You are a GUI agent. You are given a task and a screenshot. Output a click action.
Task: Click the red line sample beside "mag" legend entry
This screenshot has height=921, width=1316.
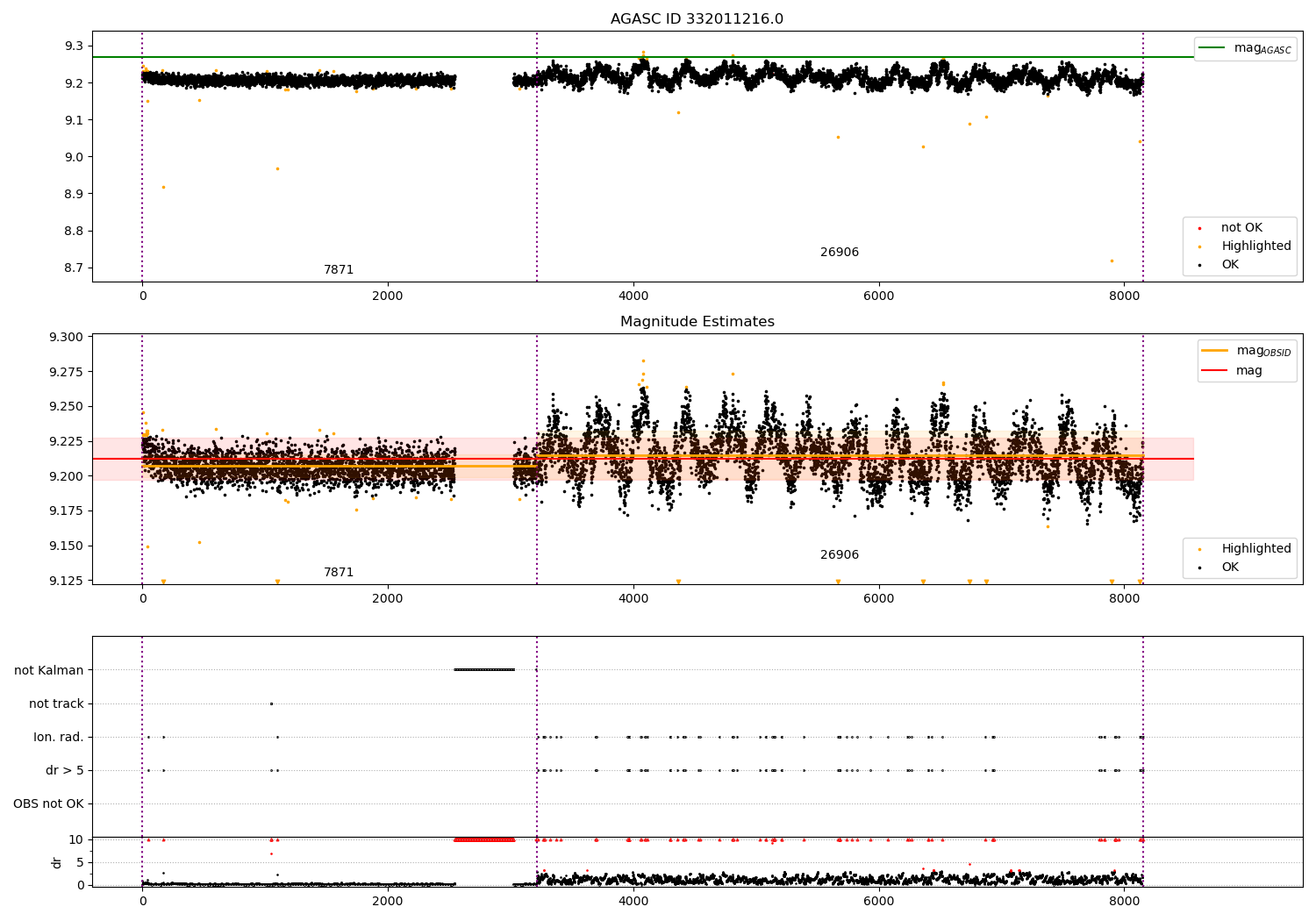[1215, 371]
